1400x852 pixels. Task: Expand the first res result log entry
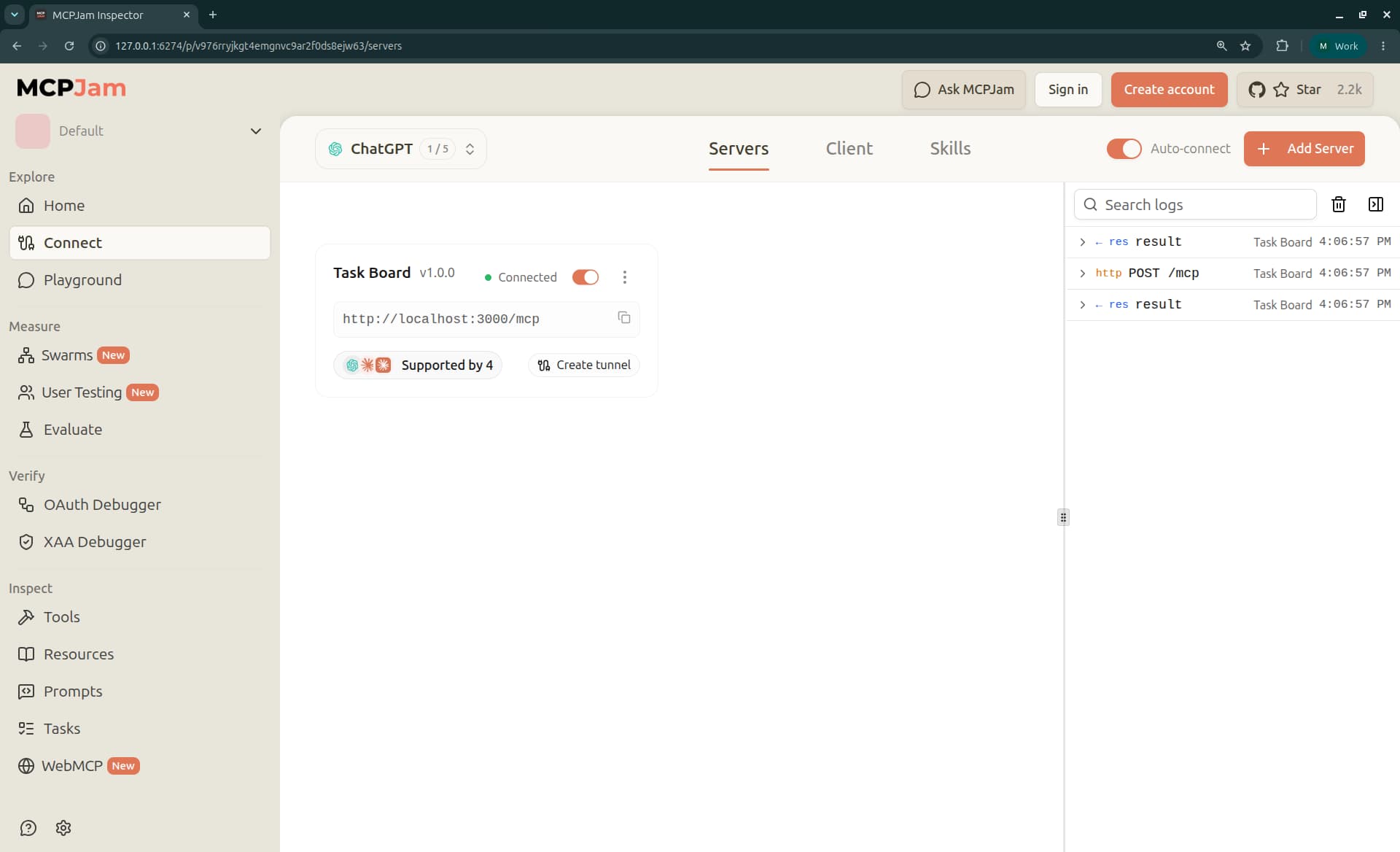point(1232,241)
